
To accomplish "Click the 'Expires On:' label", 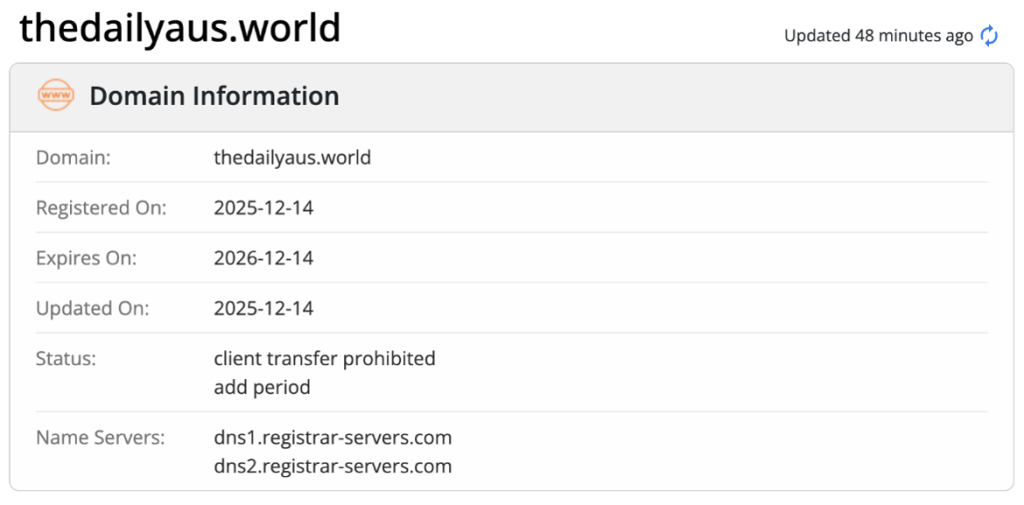I will pos(86,258).
